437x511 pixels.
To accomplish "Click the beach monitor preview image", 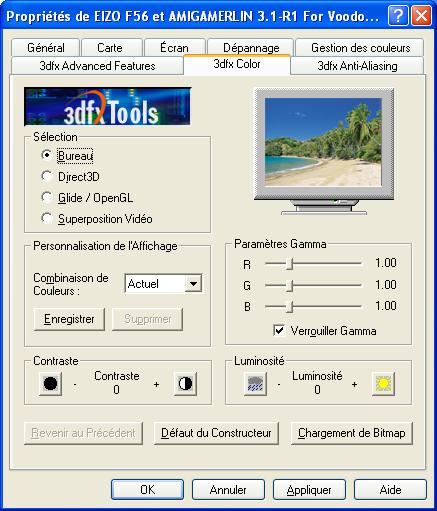I will [323, 142].
